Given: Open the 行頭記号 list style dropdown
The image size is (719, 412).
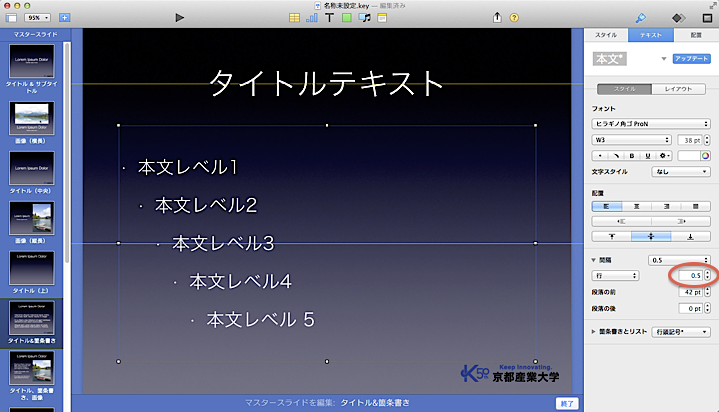Looking at the screenshot, I should 681,332.
